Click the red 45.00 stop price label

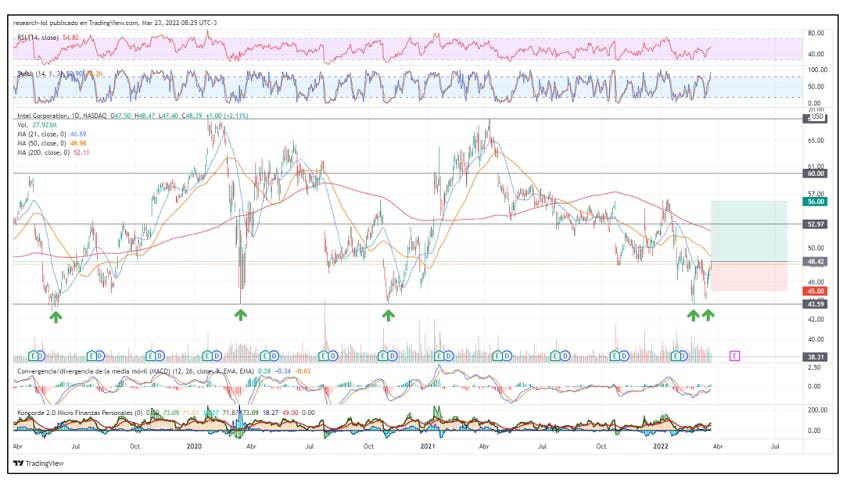coord(815,291)
